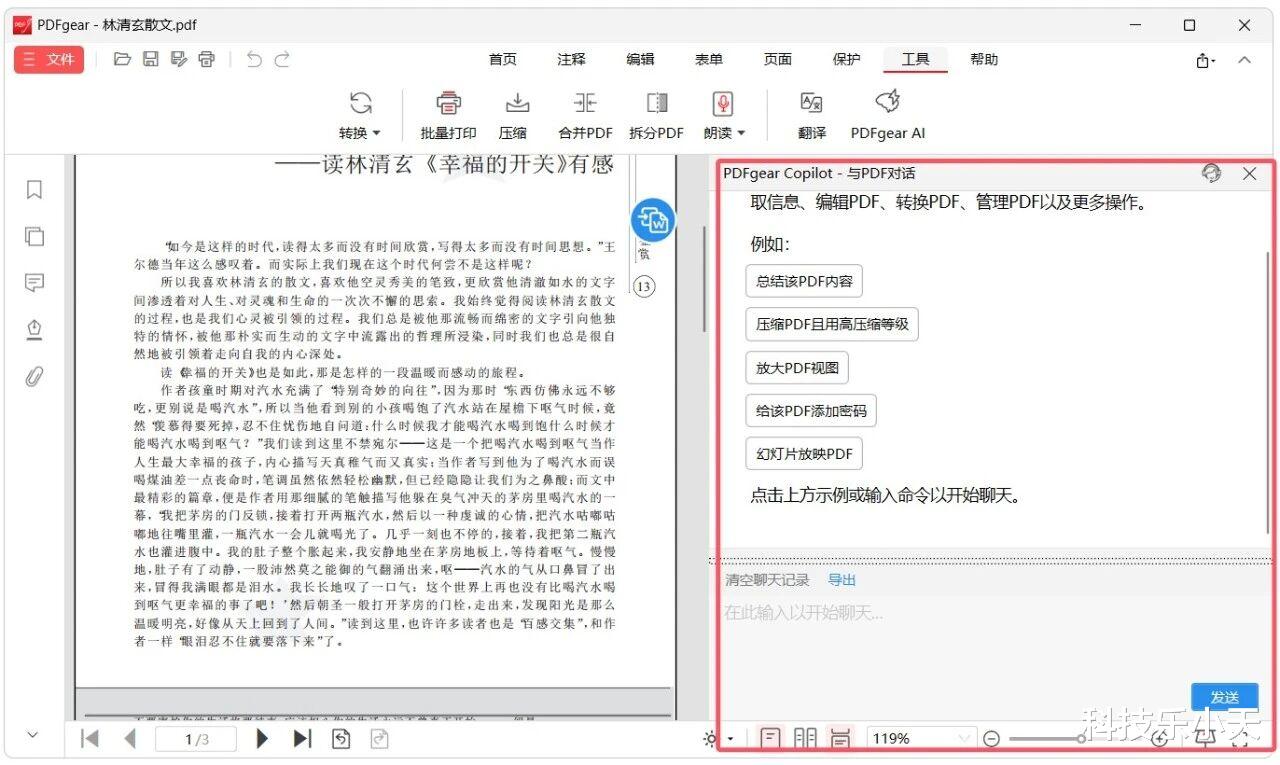Viewport: 1280px width, 765px height.
Task: Open the brightness theme dropdown
Action: (719, 739)
